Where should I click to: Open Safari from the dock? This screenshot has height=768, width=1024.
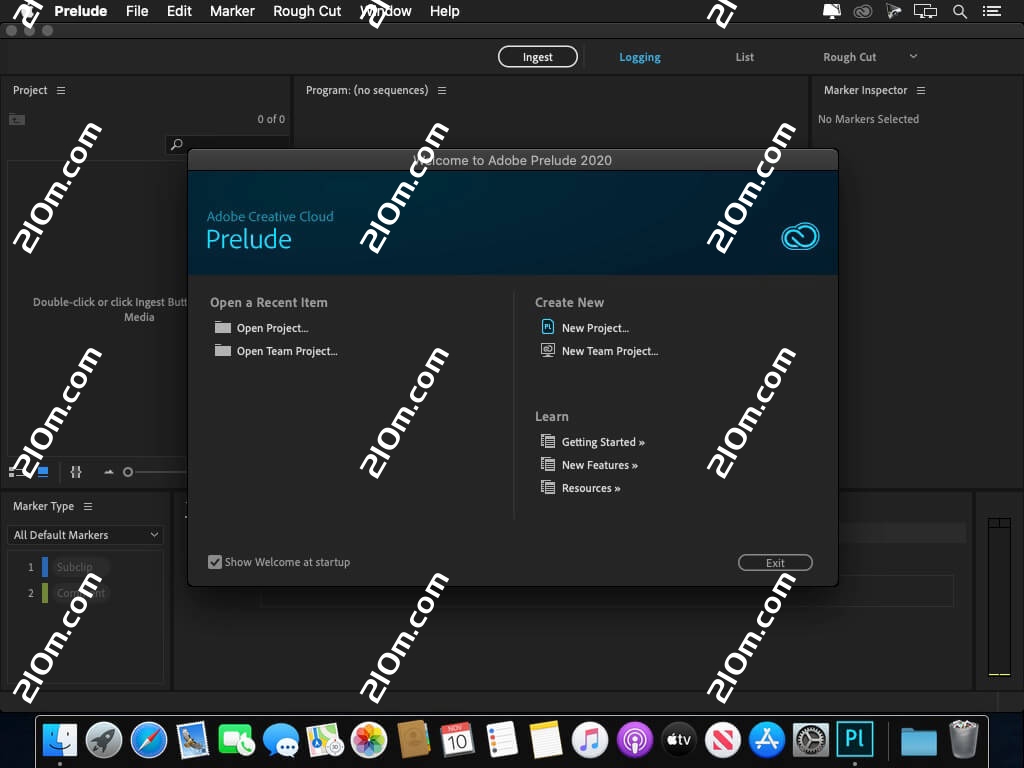pyautogui.click(x=148, y=740)
